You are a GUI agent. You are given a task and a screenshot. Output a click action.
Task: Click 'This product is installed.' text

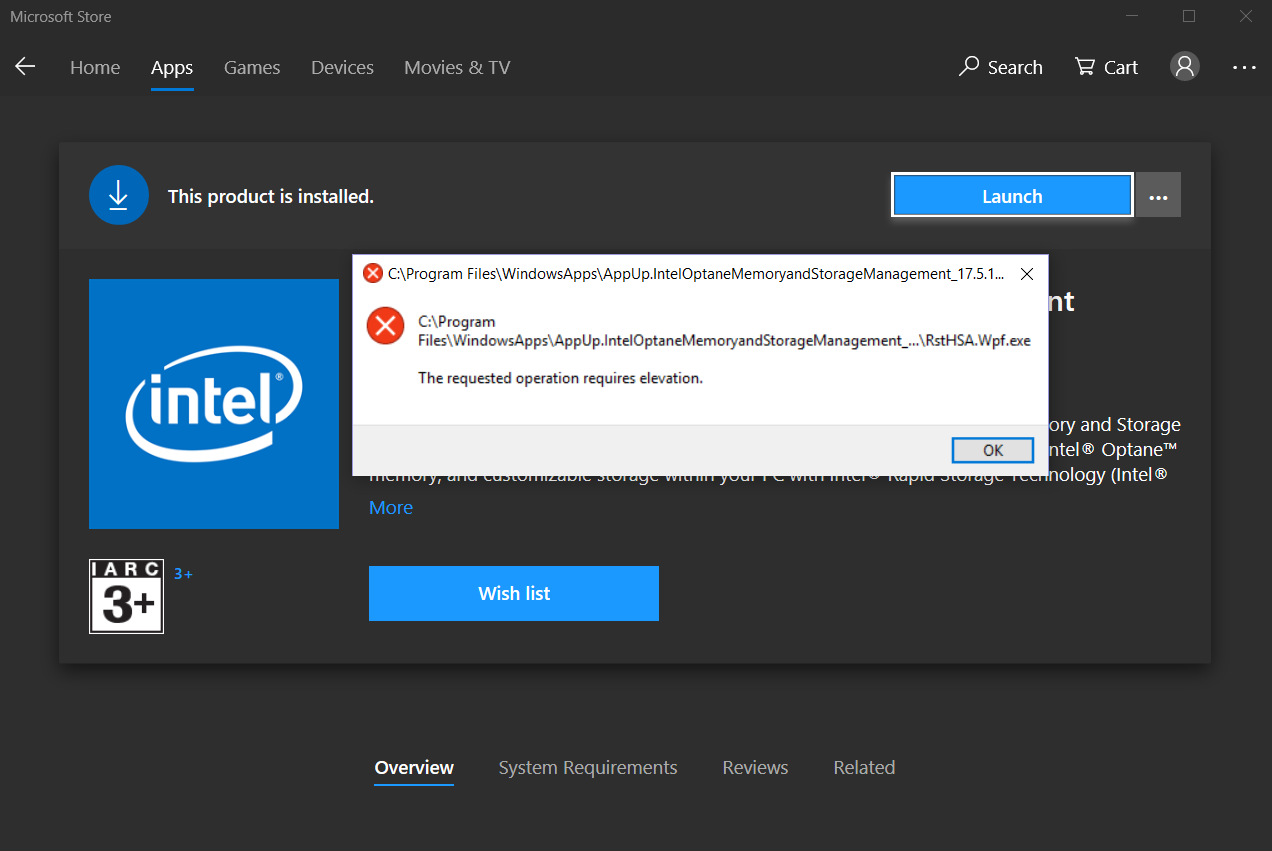(x=271, y=197)
